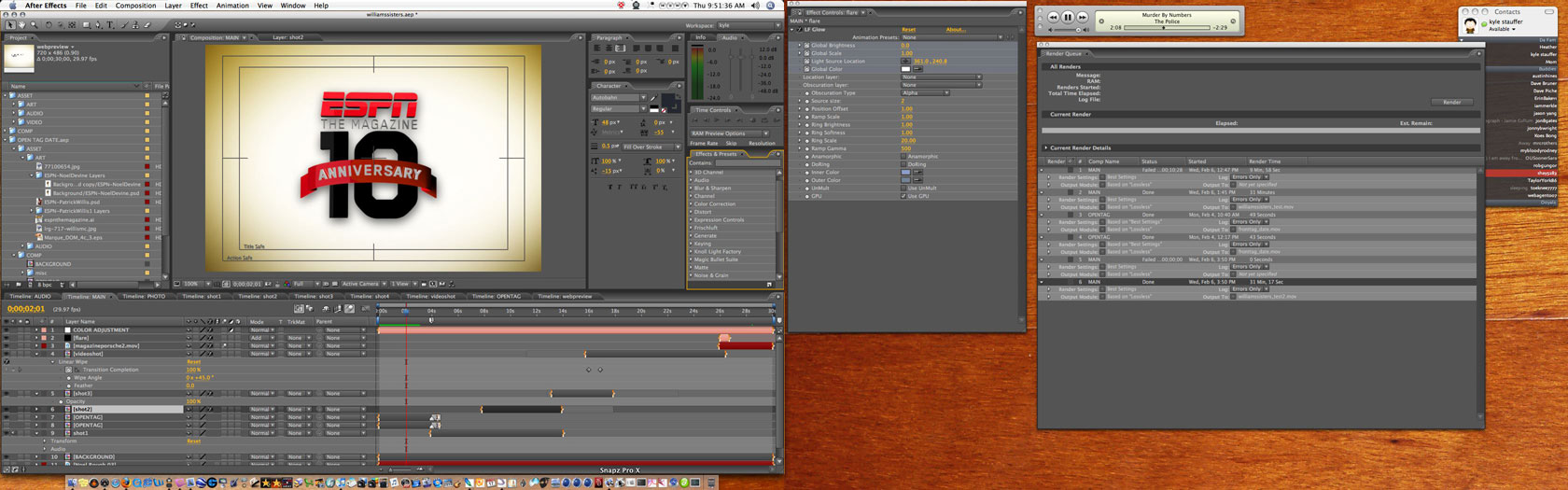Open the Effect menu

[199, 6]
